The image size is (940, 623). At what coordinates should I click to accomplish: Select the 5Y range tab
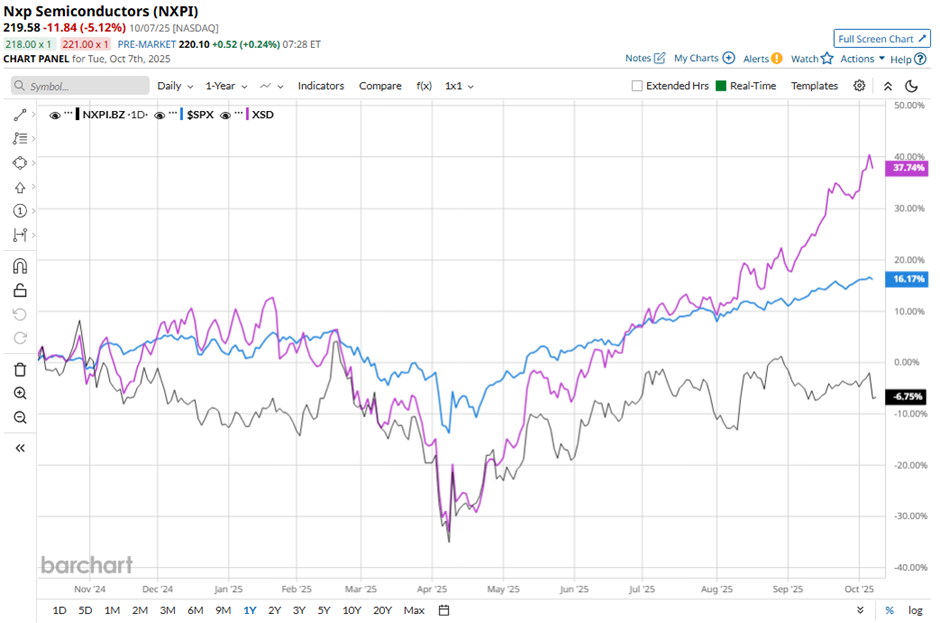click(x=323, y=610)
